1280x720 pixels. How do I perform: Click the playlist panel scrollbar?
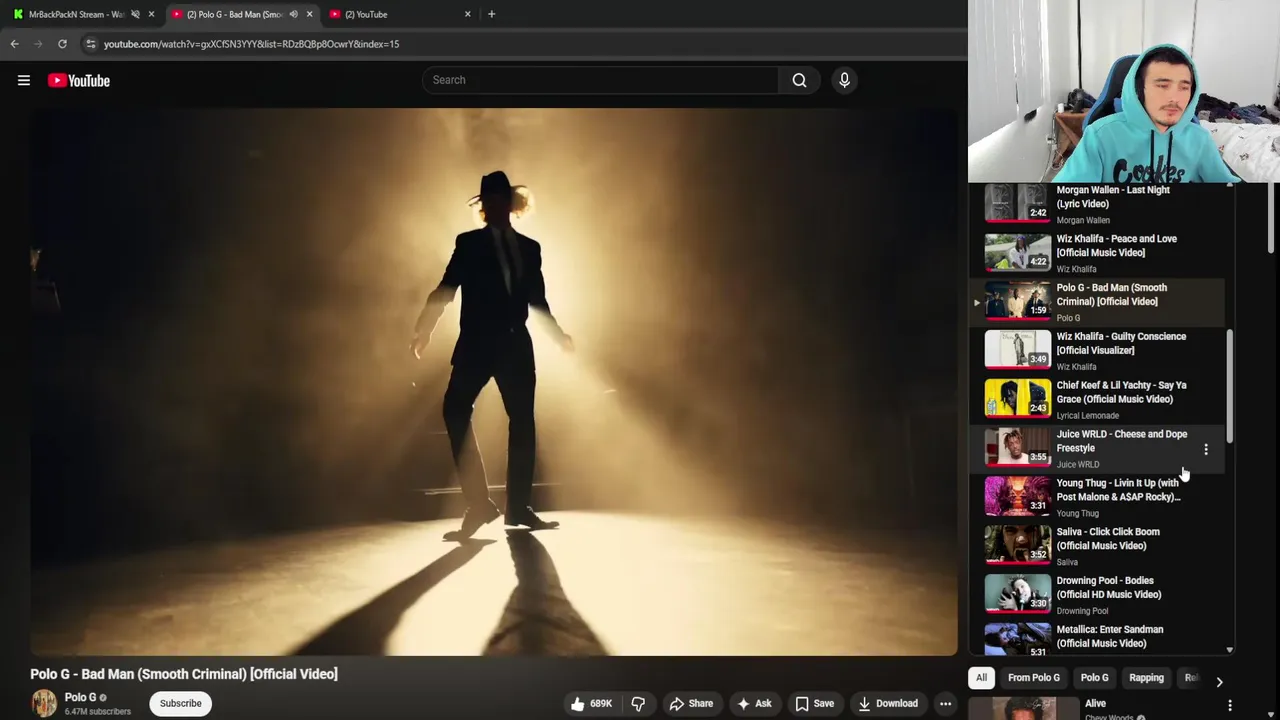[1230, 385]
